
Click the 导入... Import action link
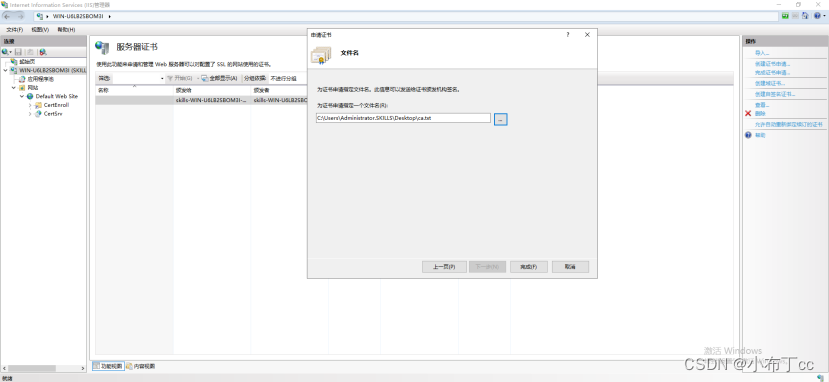tap(762, 53)
